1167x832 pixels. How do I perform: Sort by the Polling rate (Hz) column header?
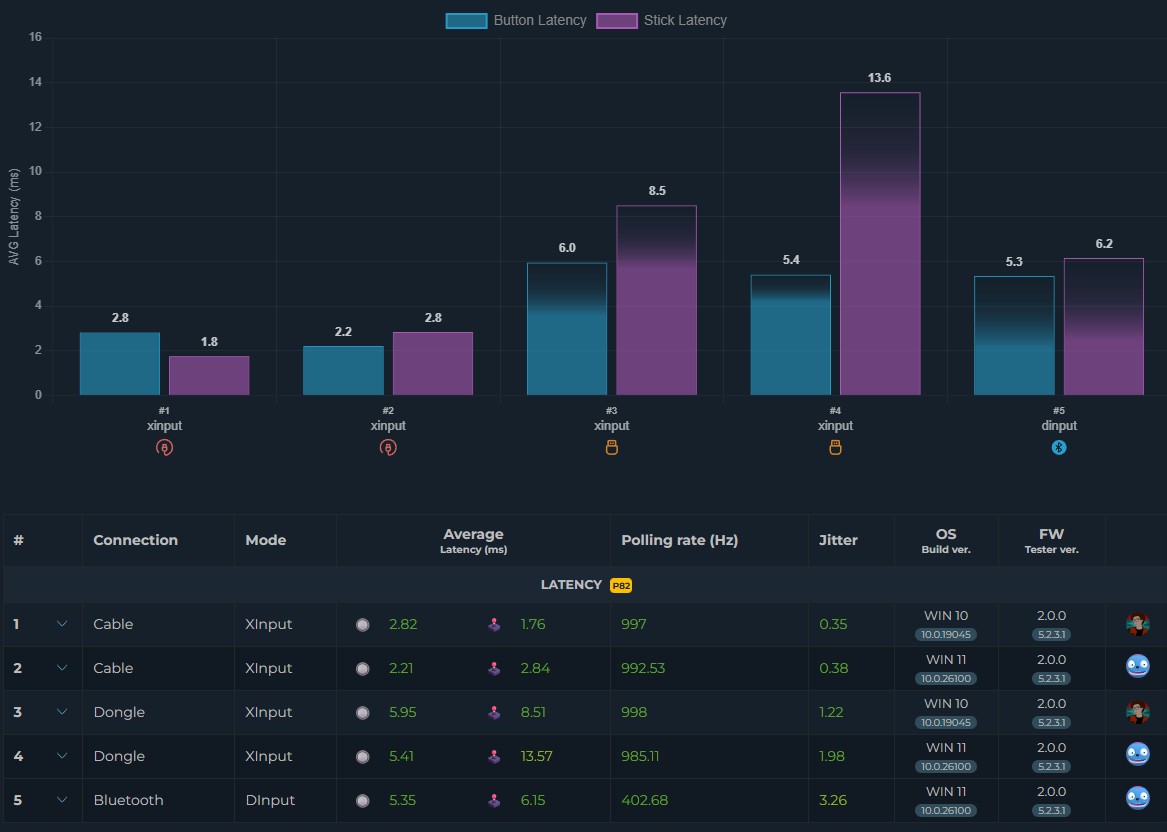(679, 540)
